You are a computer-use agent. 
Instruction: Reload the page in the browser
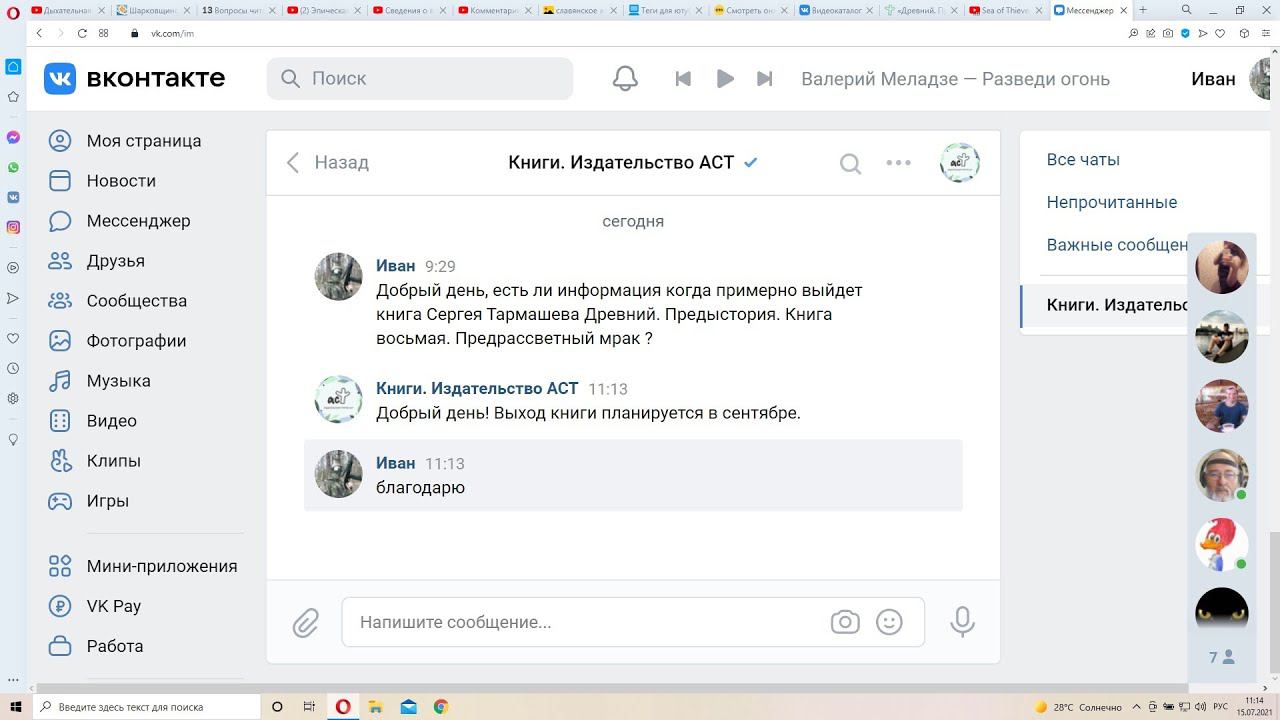coord(82,33)
